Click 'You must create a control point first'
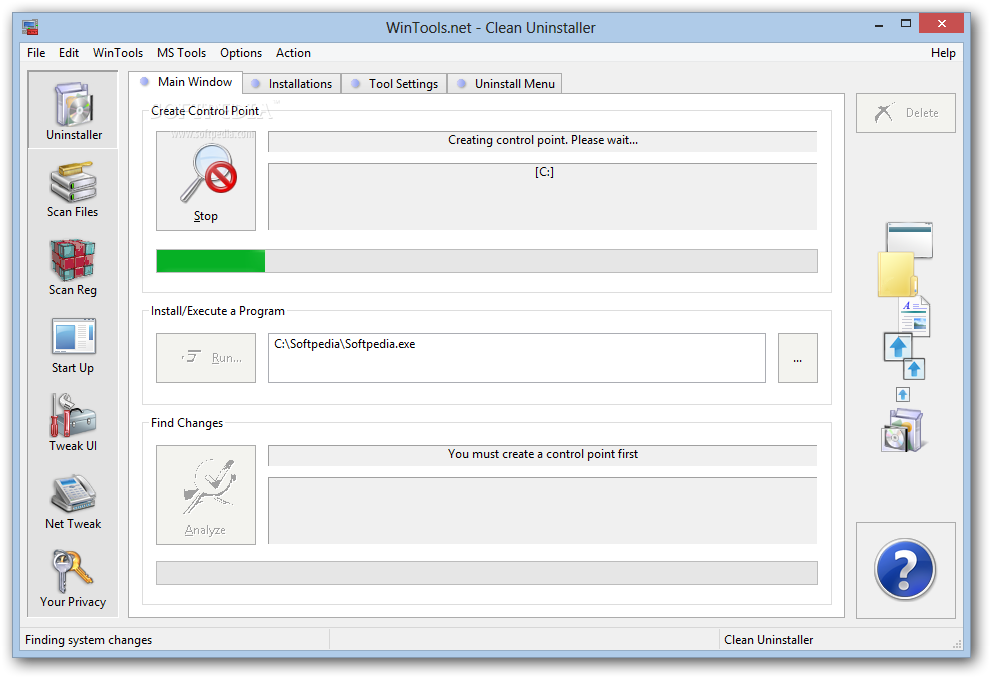991x678 pixels. (x=543, y=454)
